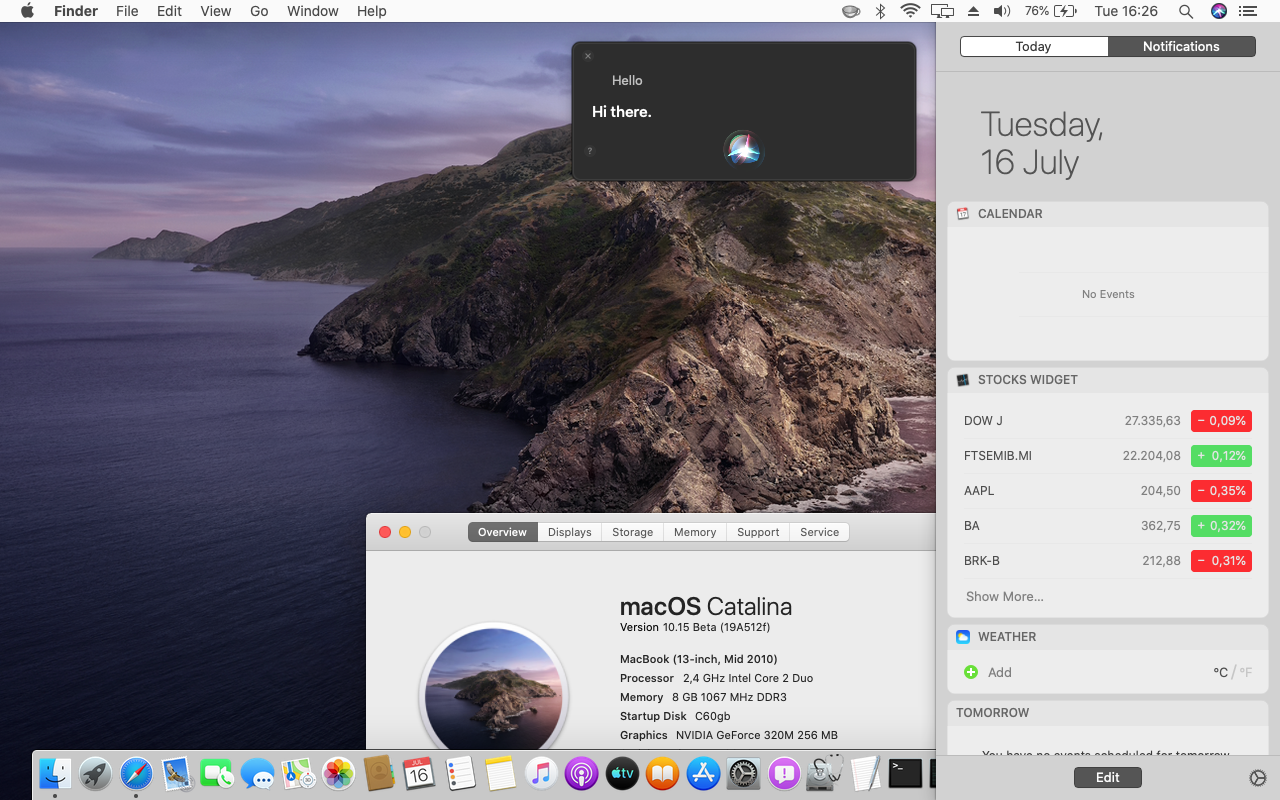The height and width of the screenshot is (800, 1280).
Task: Open the Edit menu
Action: pyautogui.click(x=169, y=11)
